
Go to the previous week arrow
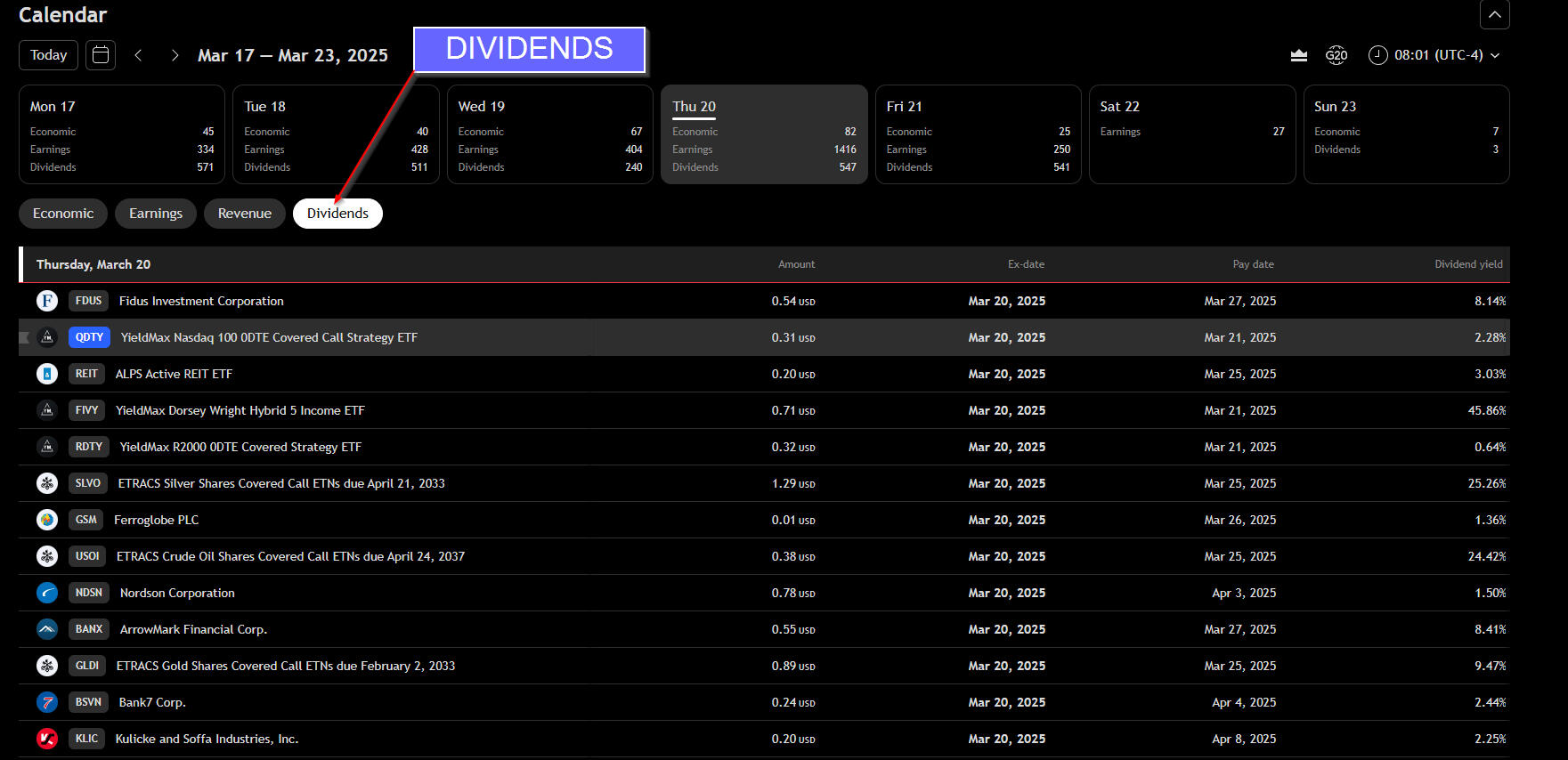pyautogui.click(x=138, y=55)
